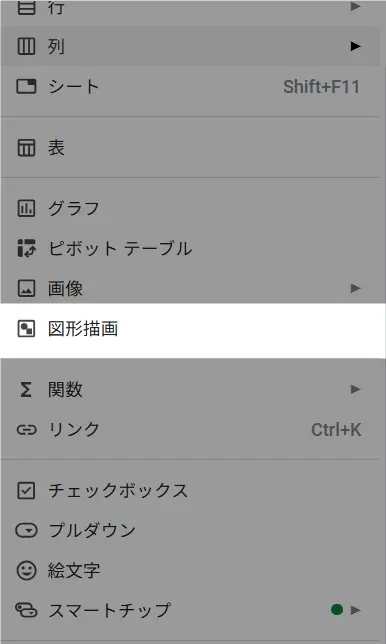
Task: Click the checkbox icon beside チェックボックス
Action: (x=26, y=490)
